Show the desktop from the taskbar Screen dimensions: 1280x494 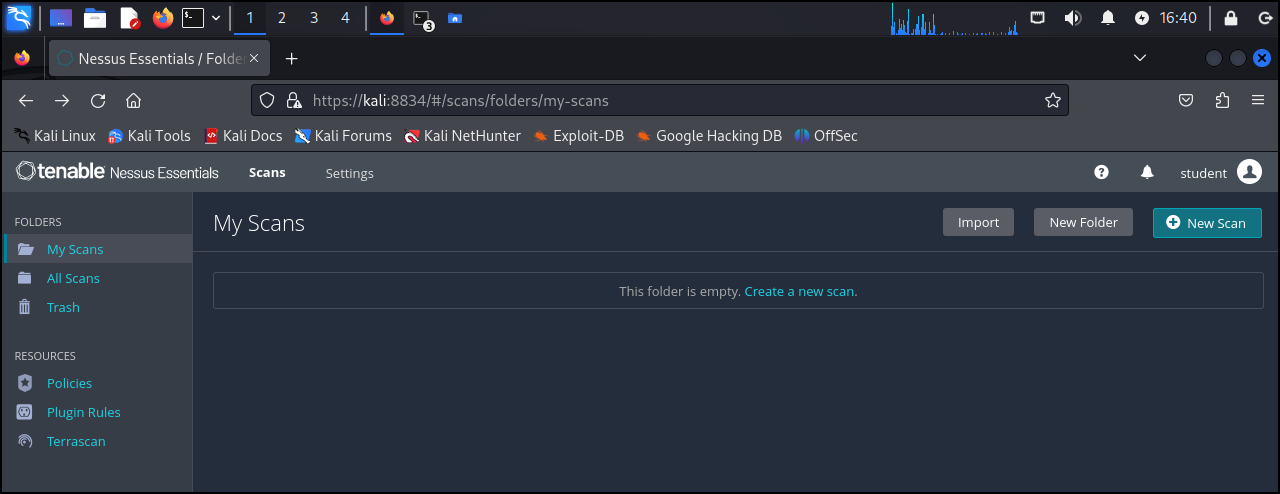click(x=61, y=17)
